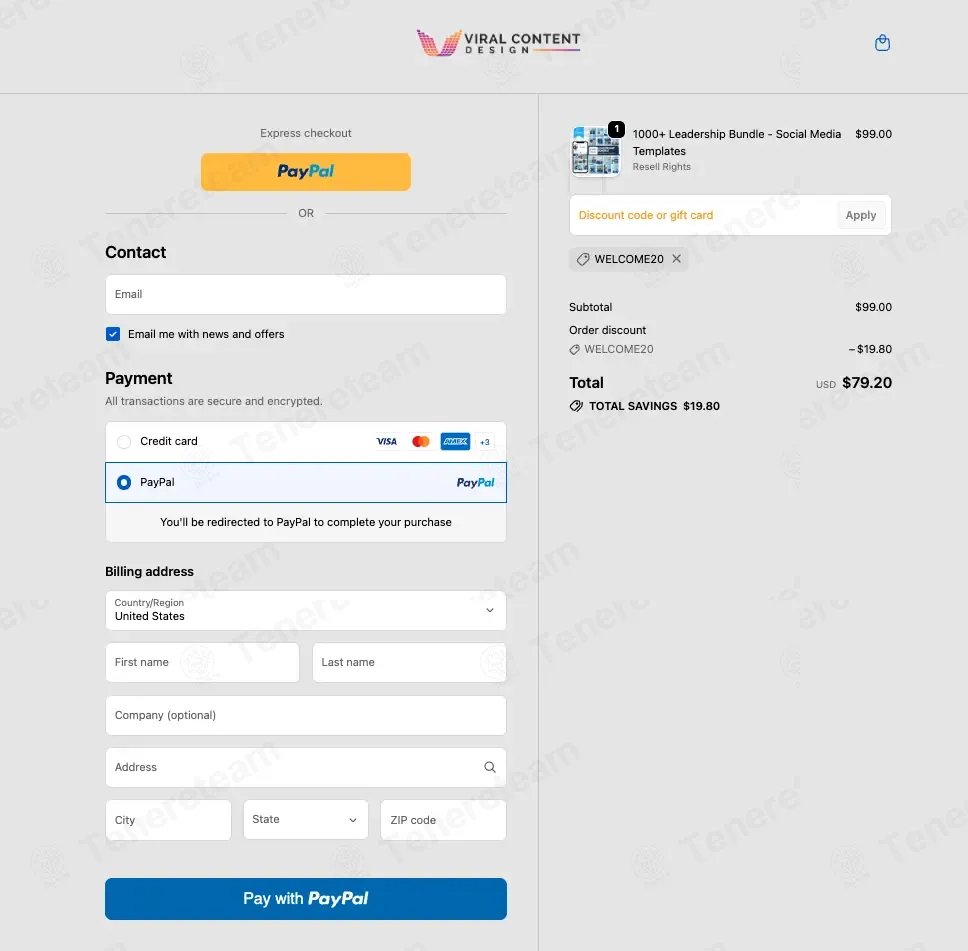
Task: Click the Express checkout label
Action: click(x=306, y=133)
